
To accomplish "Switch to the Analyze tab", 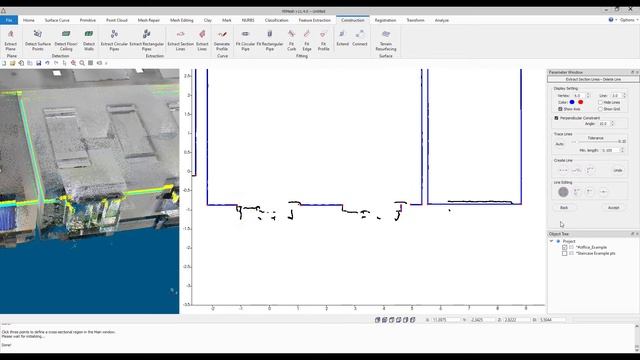I will (x=442, y=20).
